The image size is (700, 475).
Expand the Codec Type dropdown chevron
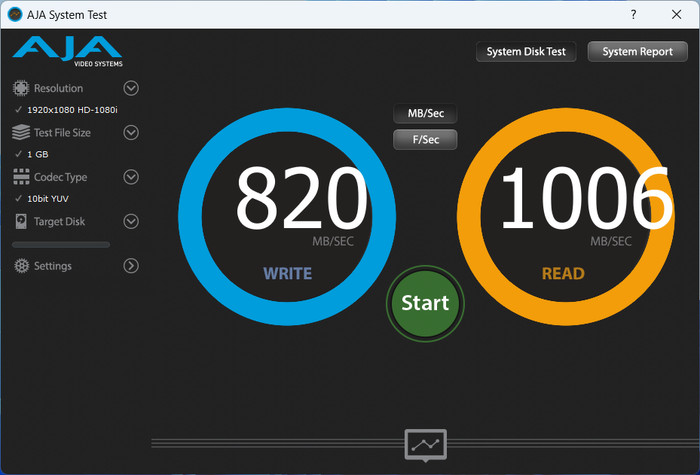pyautogui.click(x=130, y=177)
